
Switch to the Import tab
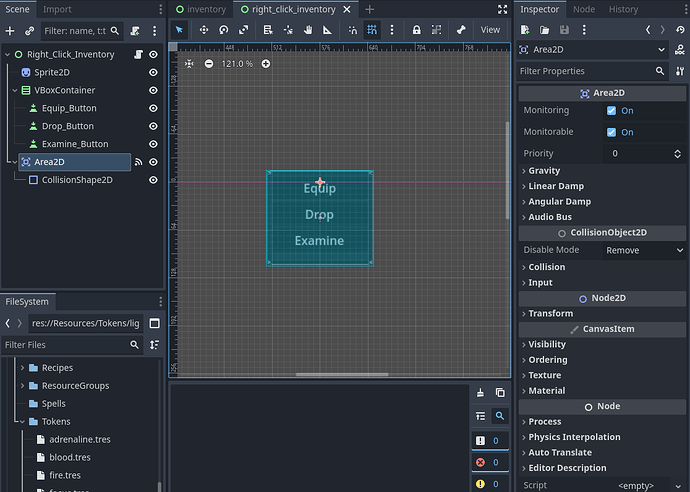(x=57, y=9)
